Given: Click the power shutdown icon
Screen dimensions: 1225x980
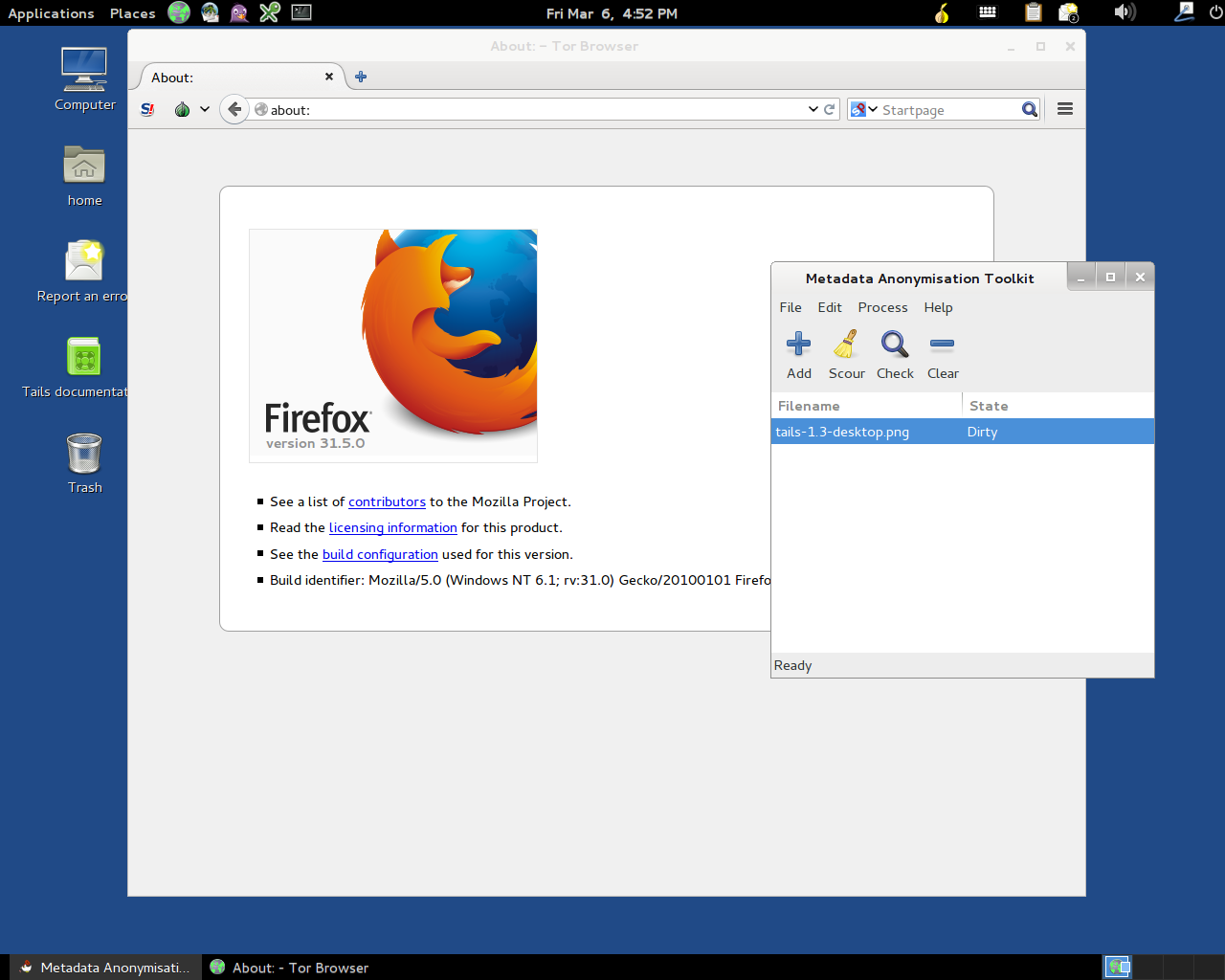Looking at the screenshot, I should (1215, 12).
